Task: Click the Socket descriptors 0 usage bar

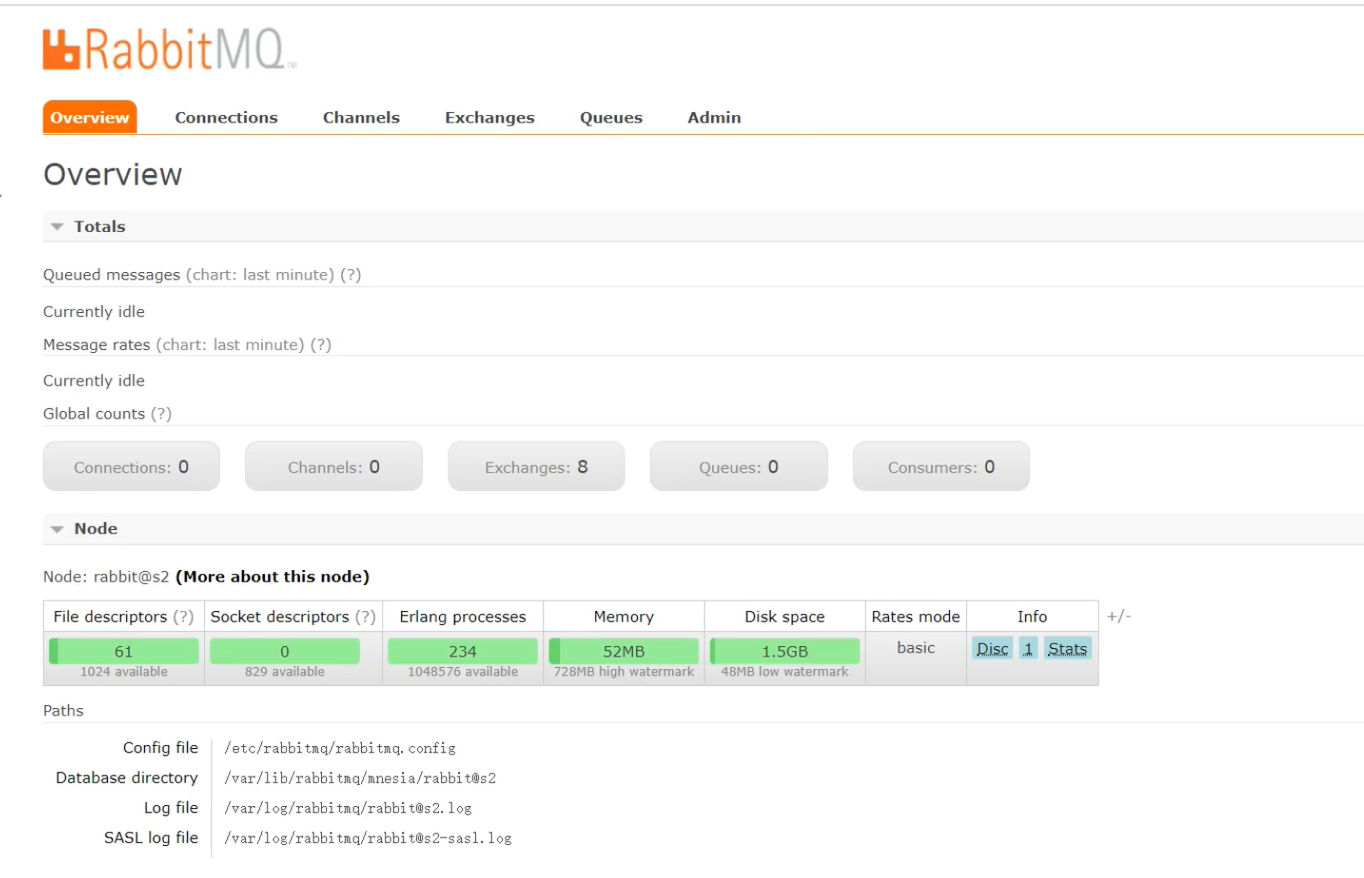Action: pos(285,651)
